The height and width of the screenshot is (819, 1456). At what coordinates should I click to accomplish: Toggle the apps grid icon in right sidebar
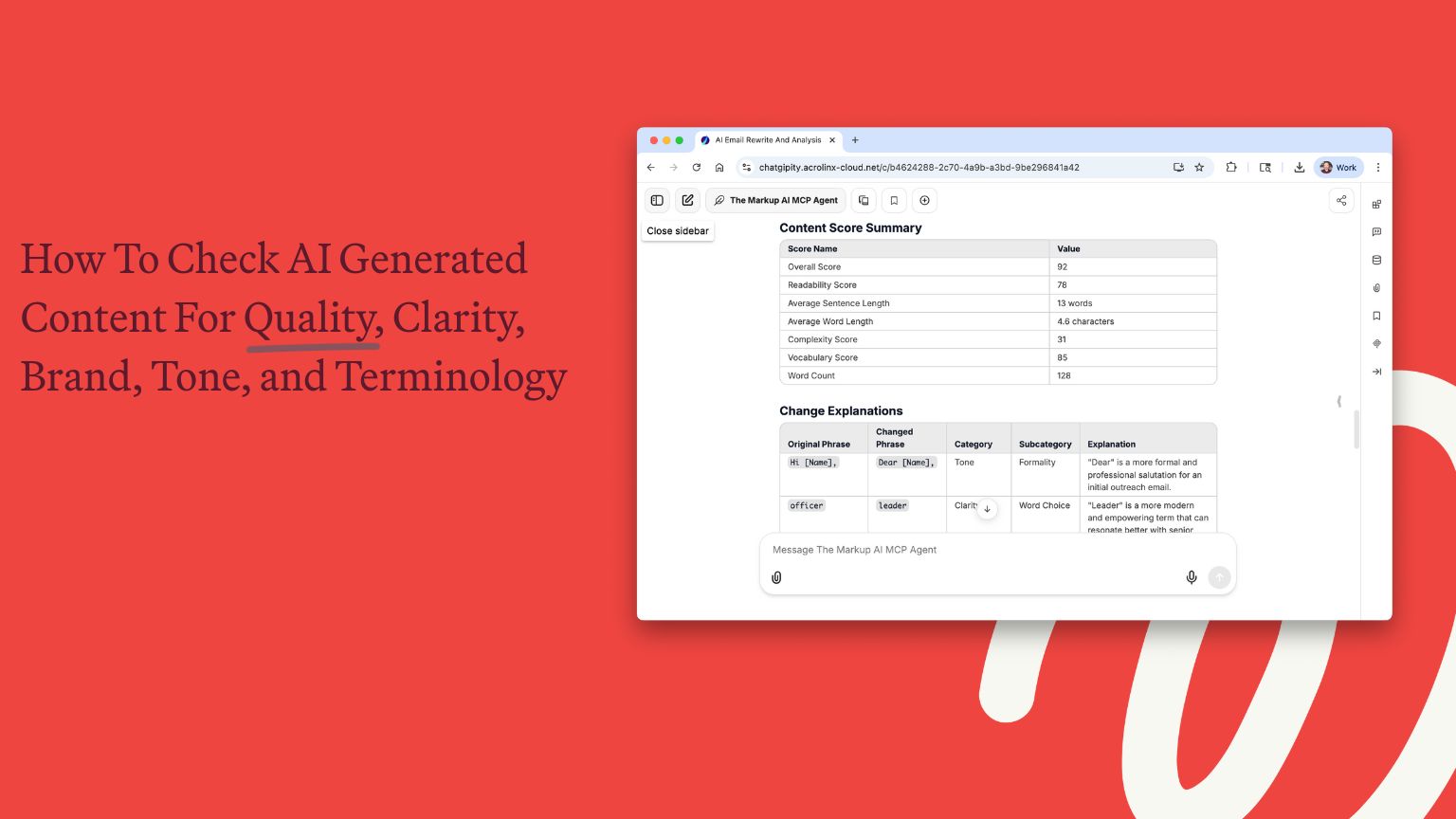(1376, 203)
